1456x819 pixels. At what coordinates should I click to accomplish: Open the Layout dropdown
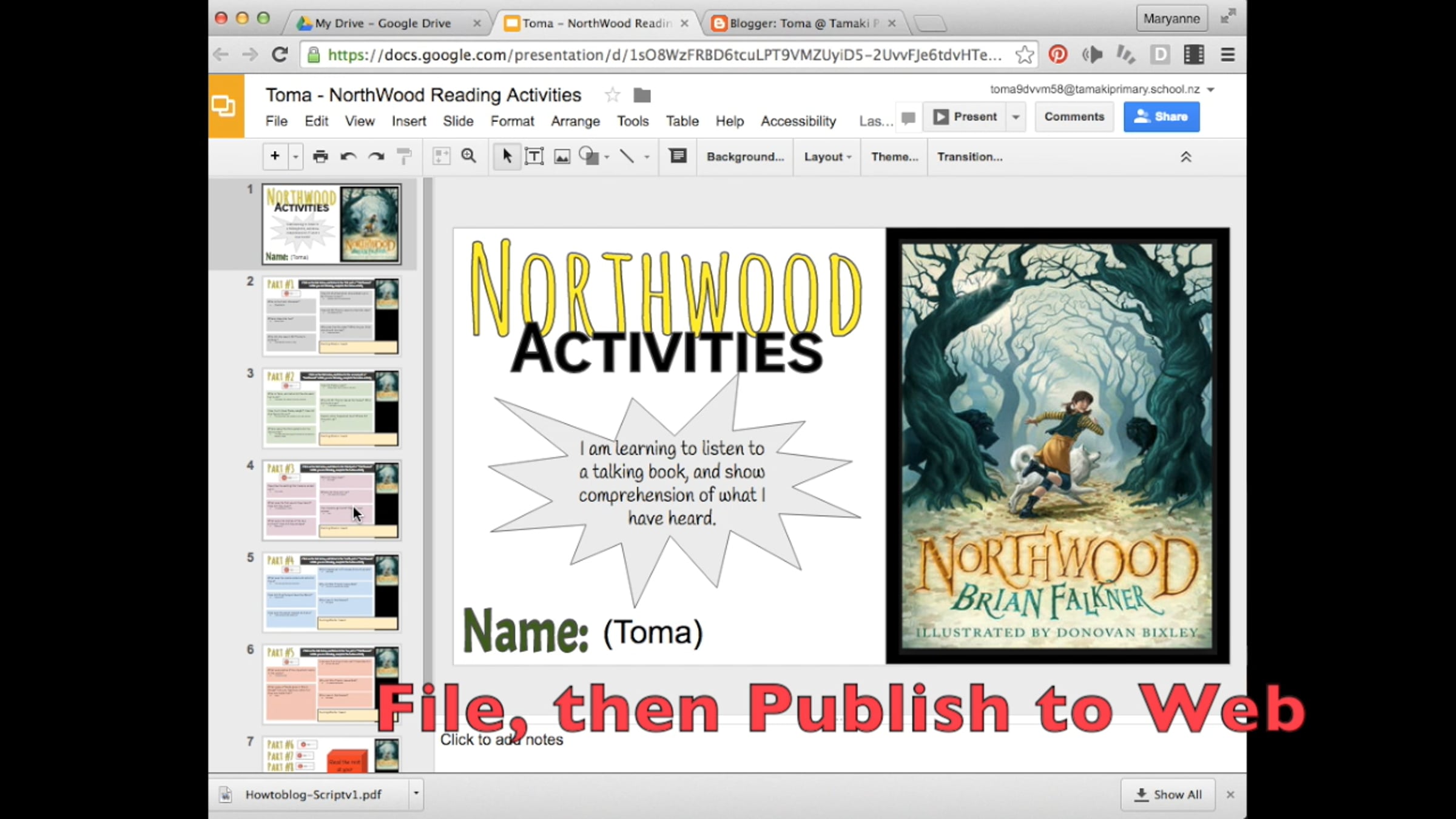point(827,157)
